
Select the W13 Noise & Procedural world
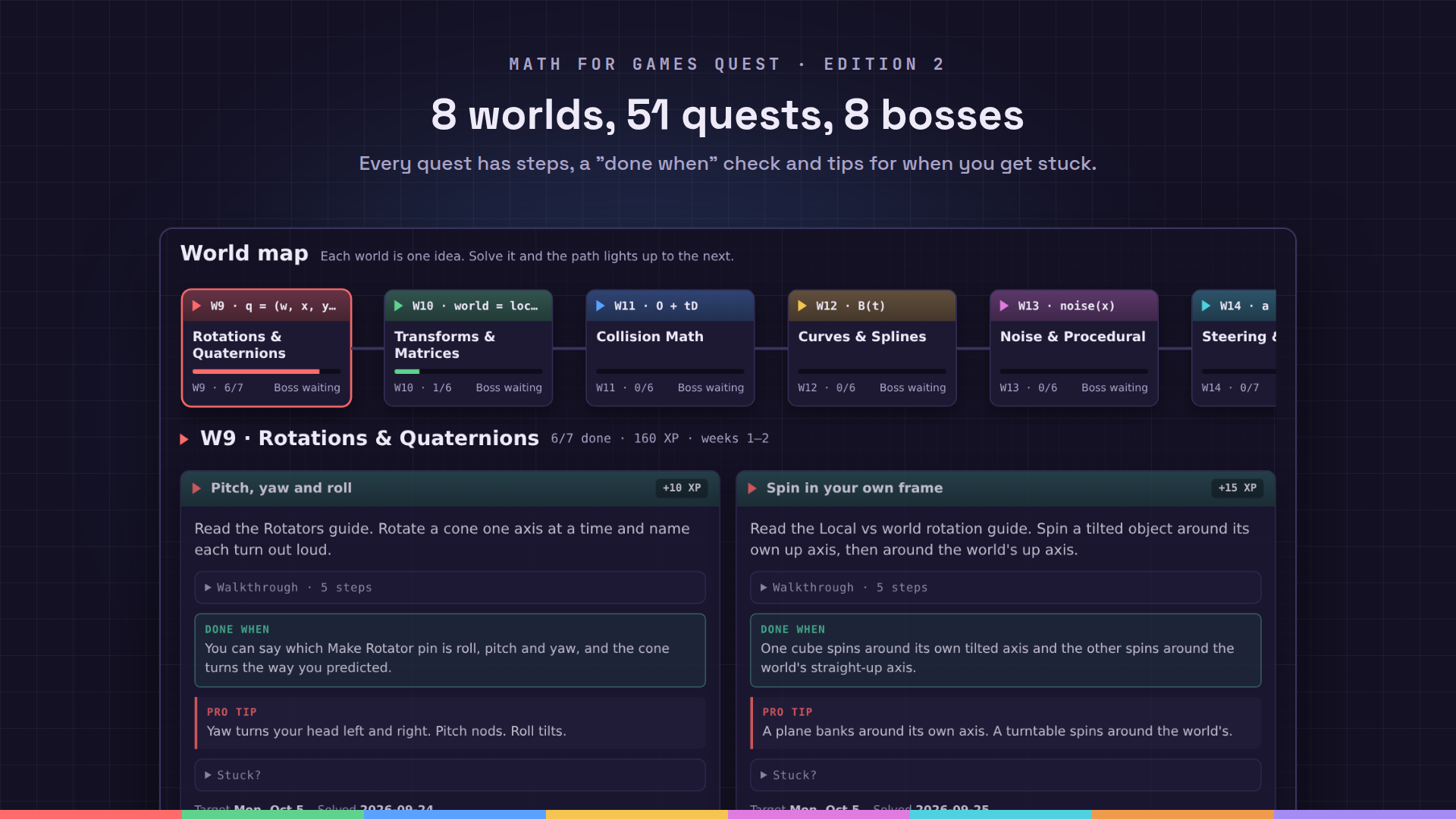(1073, 348)
